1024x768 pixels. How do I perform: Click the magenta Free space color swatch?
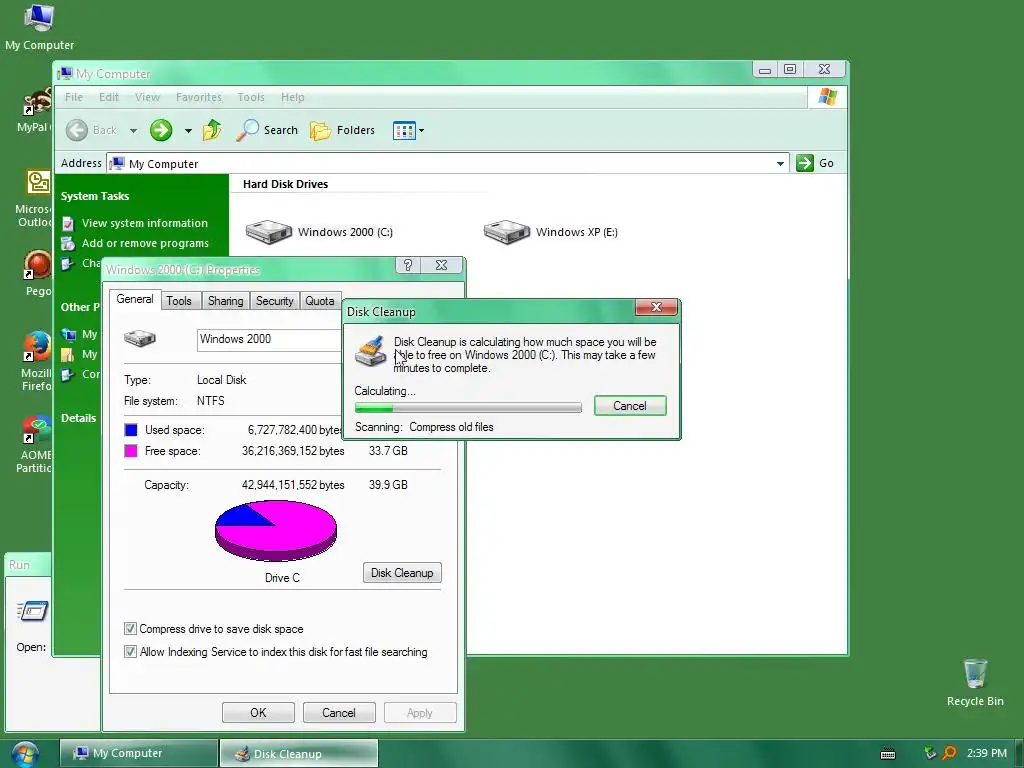tap(131, 451)
